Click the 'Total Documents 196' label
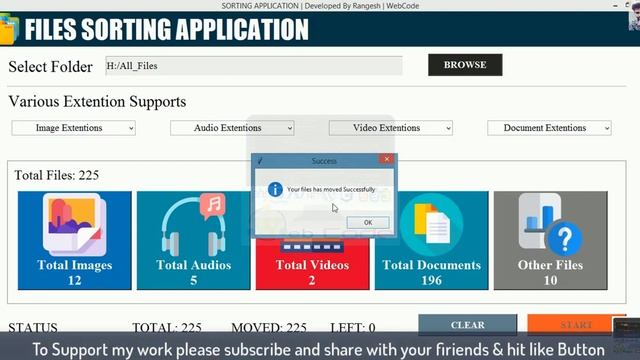640x360 pixels. pyautogui.click(x=431, y=273)
